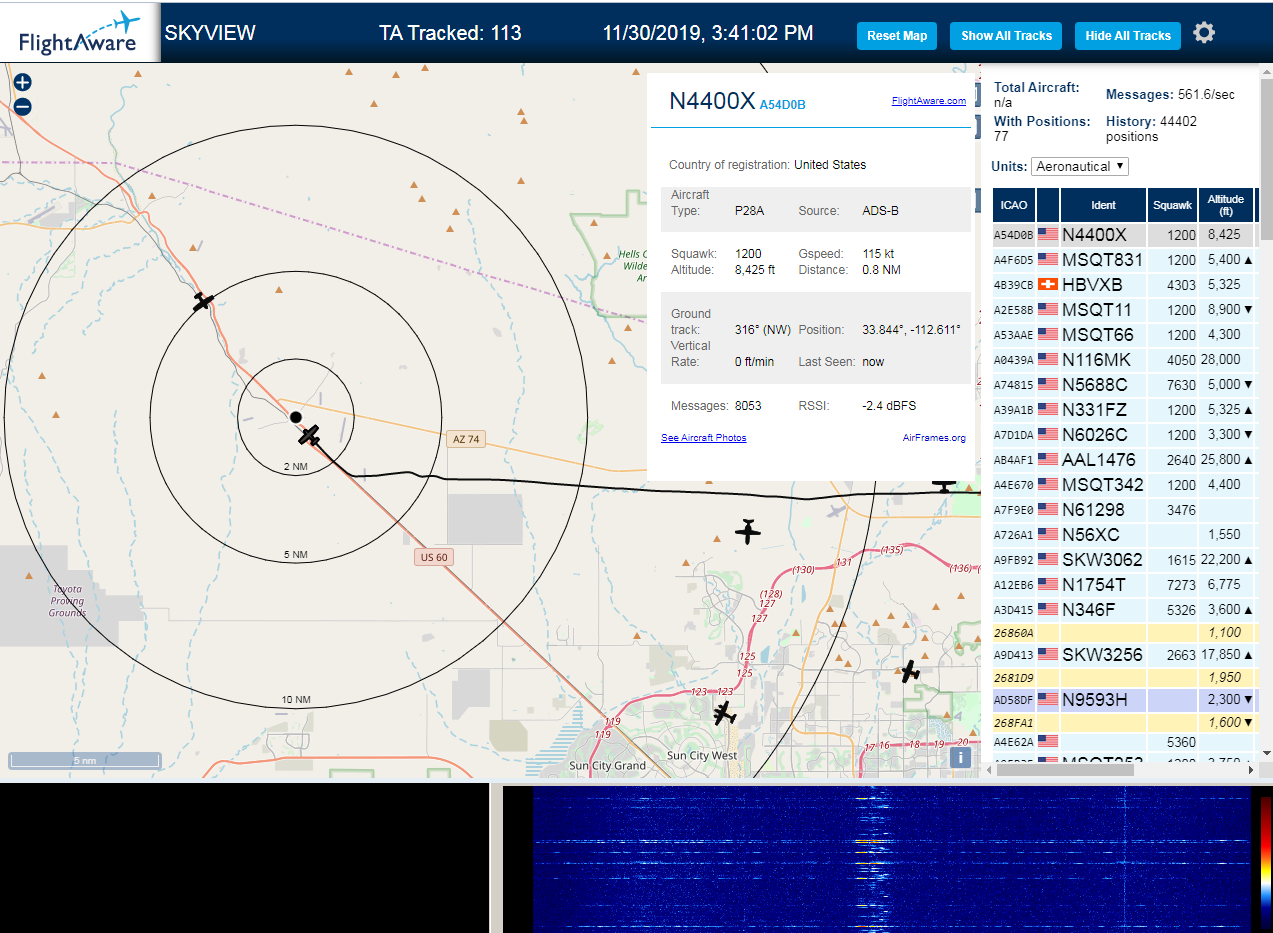Click the TA Tracked: 113 header text
This screenshot has height=933, width=1273.
450,33
